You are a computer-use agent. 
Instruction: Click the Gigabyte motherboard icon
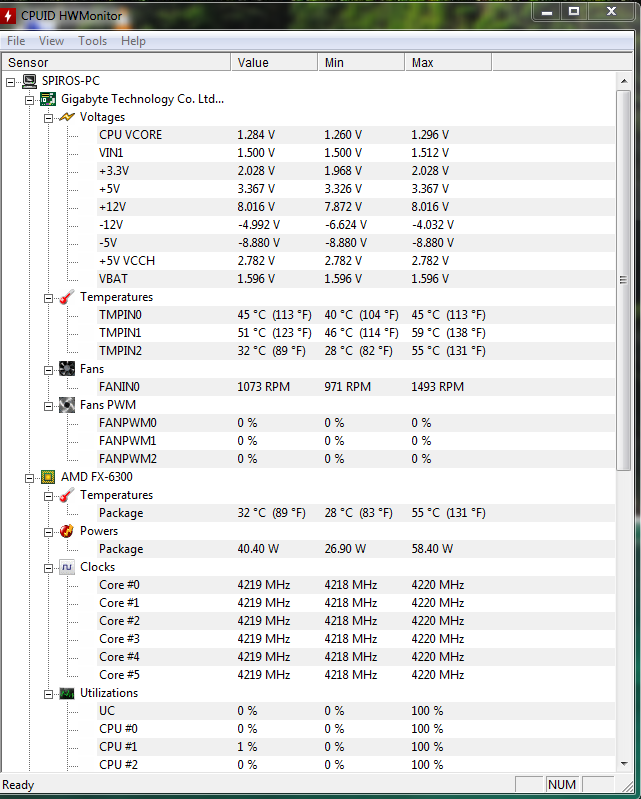48,99
